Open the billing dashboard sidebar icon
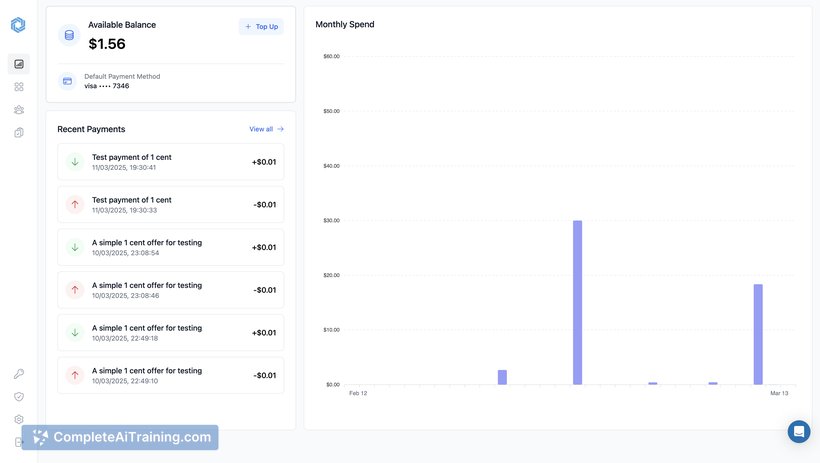Screen dimensions: 820x463 click(19, 64)
